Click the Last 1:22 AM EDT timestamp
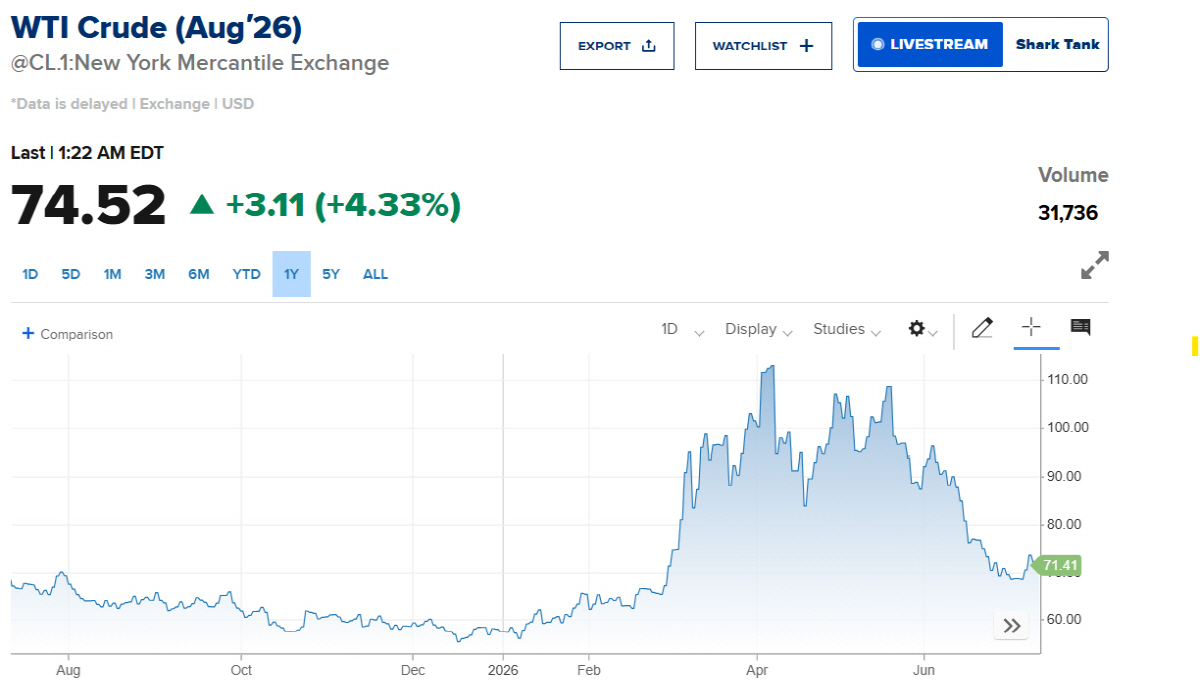The image size is (1200, 680). coord(87,153)
